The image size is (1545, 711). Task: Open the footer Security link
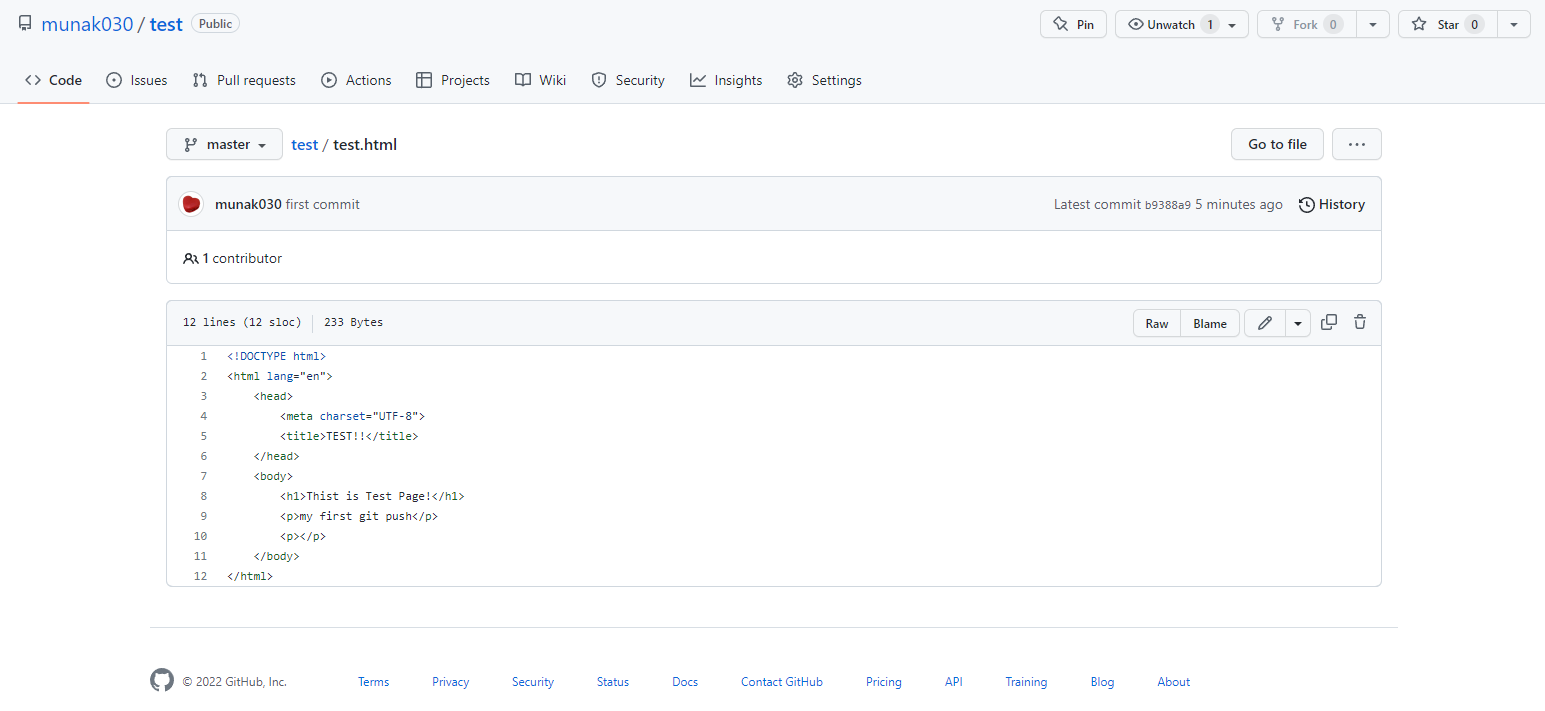tap(533, 682)
